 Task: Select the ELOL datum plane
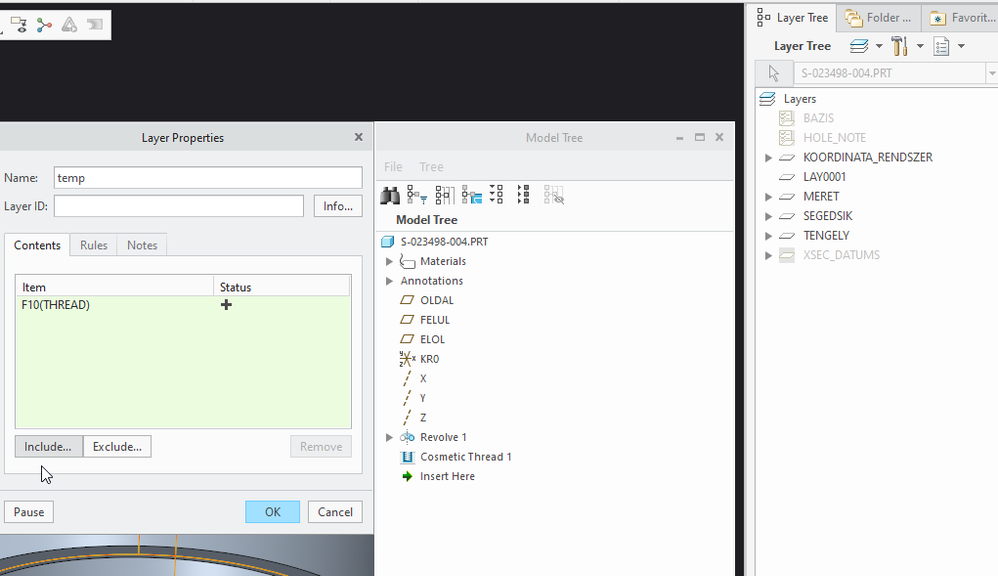432,340
